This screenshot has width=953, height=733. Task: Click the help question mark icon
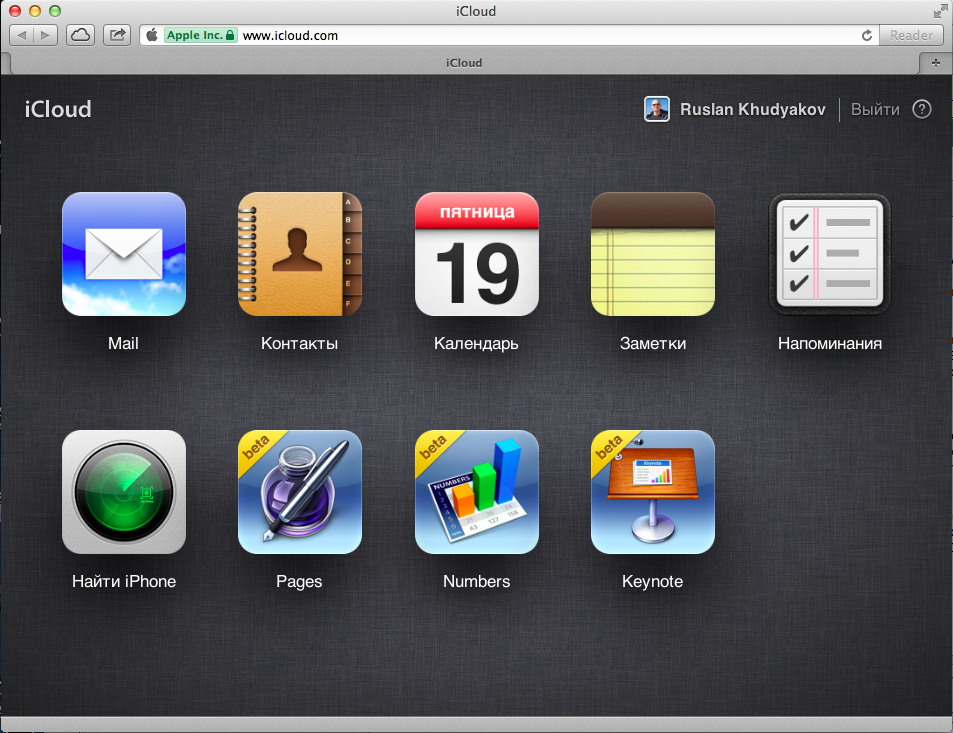pos(921,109)
